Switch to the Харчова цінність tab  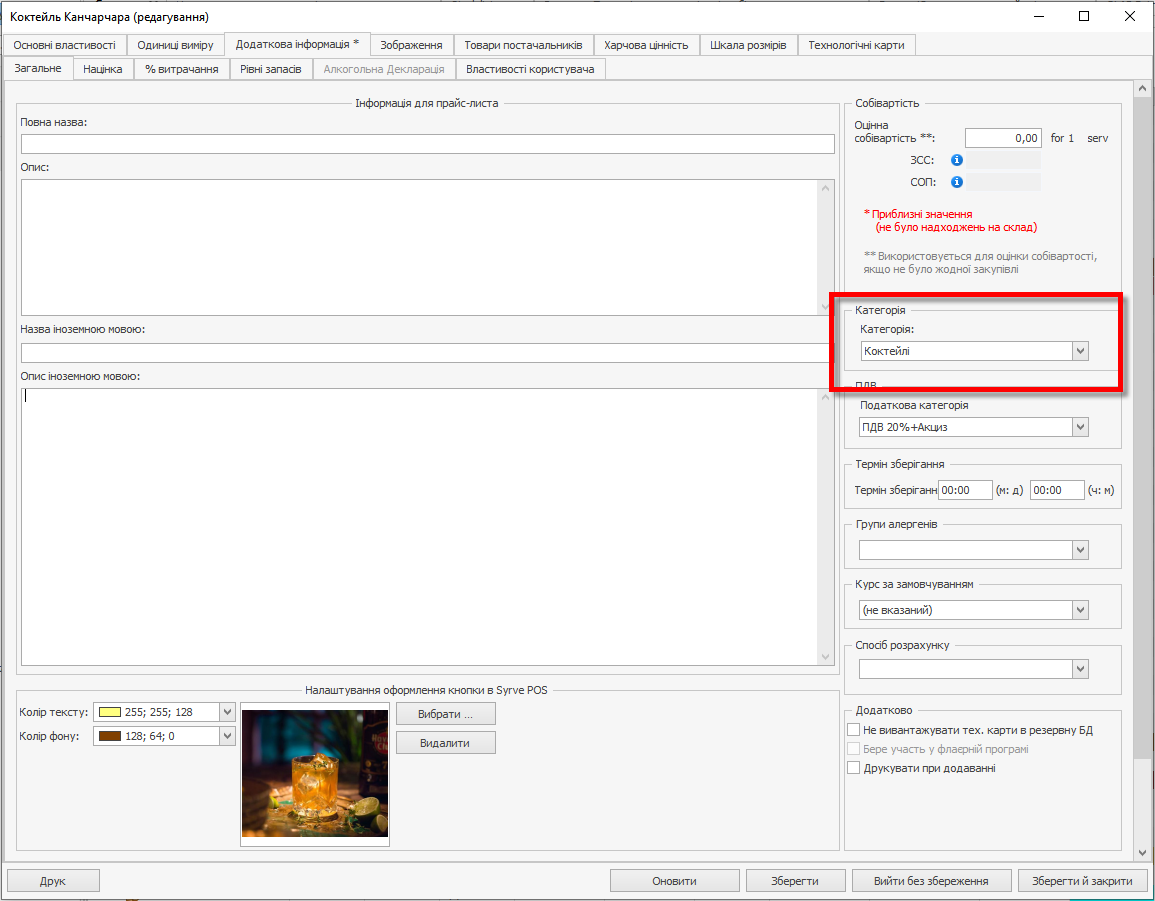646,45
